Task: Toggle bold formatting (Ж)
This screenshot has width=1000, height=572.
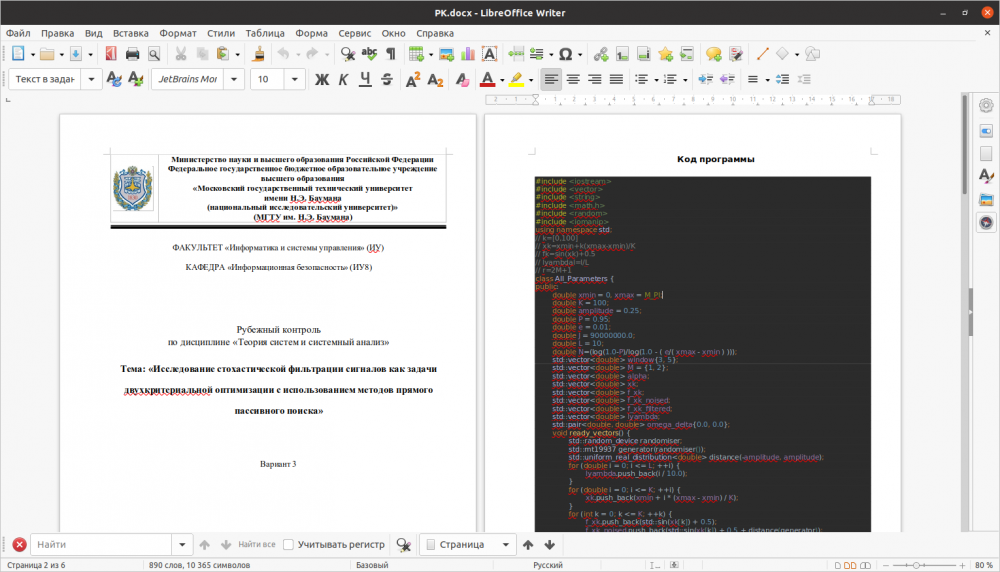Action: [322, 79]
